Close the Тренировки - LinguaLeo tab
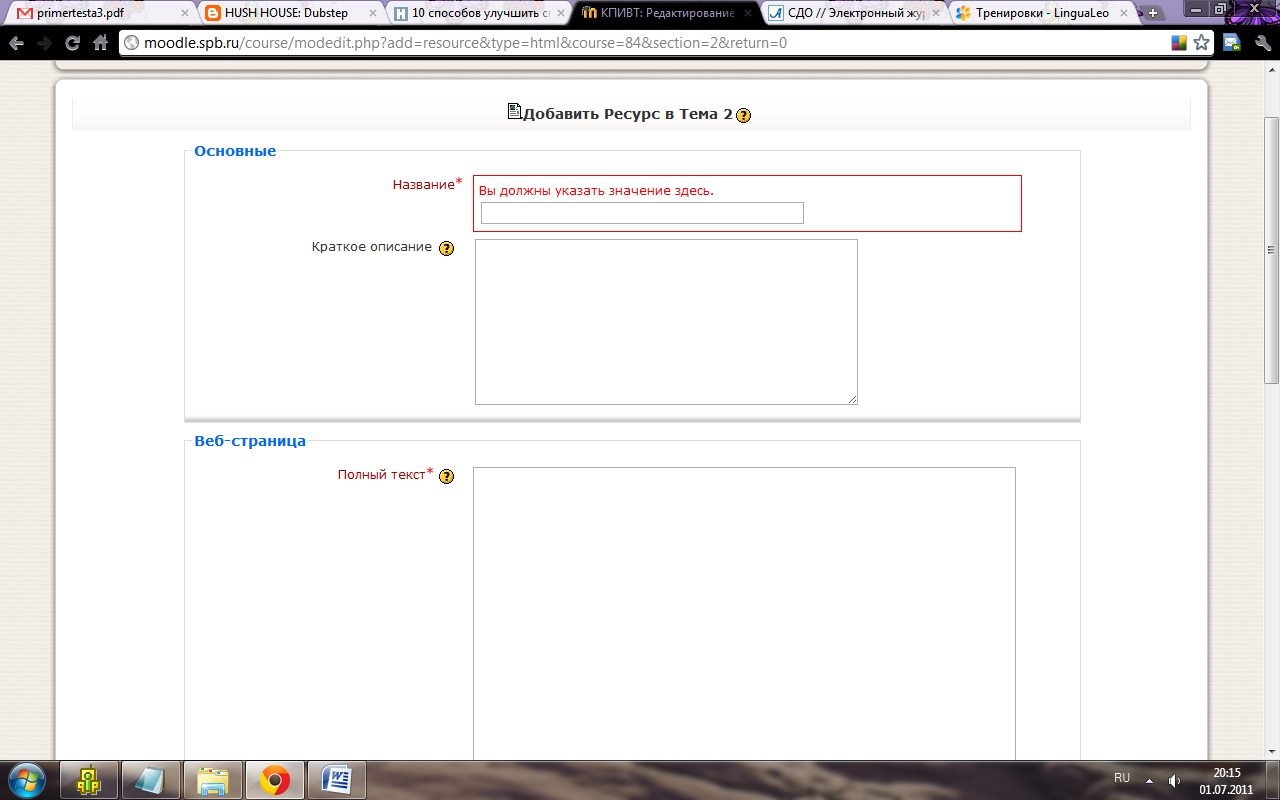 point(1125,14)
